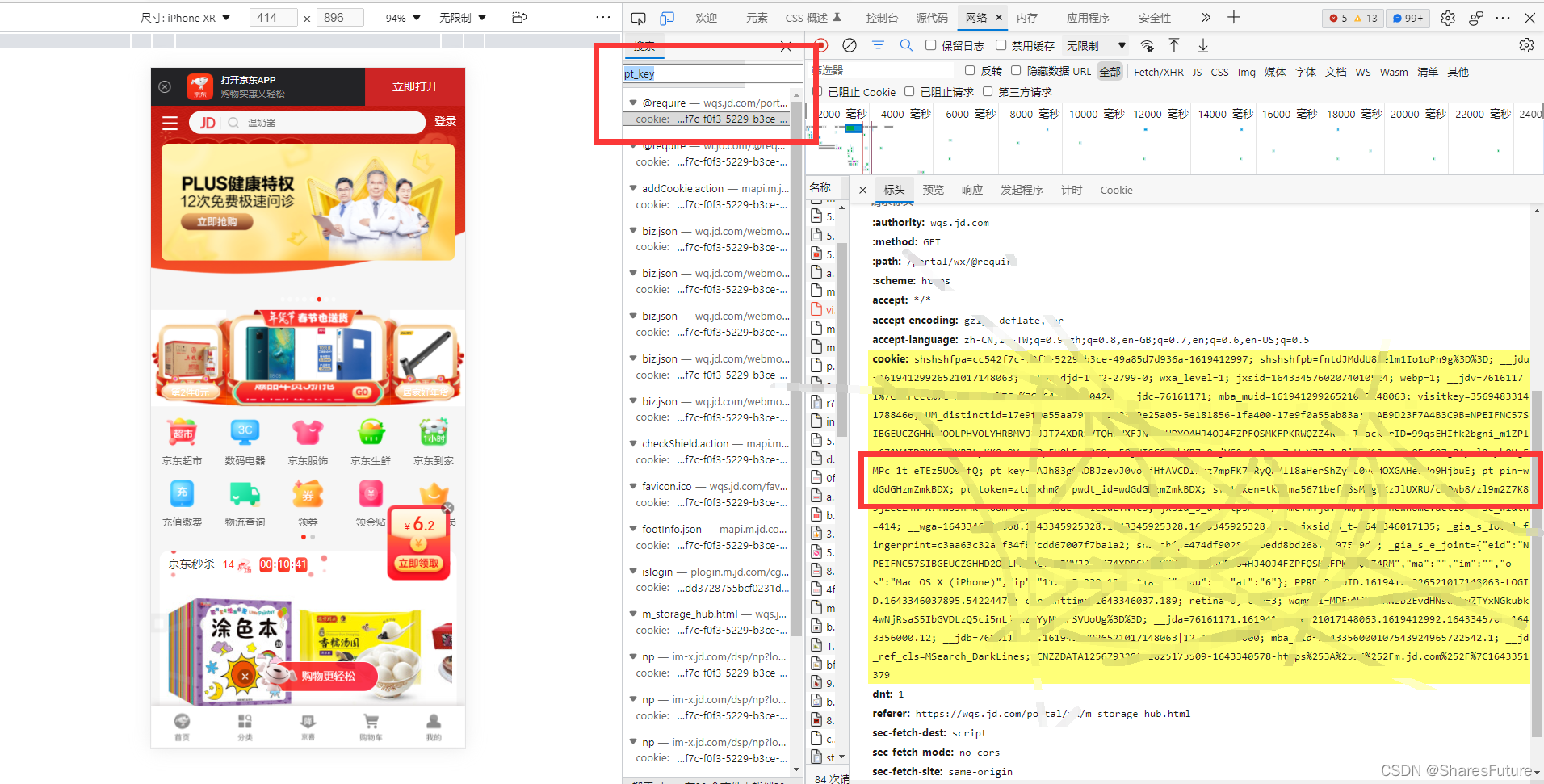
Task: Check the 第三方请求 checkbox
Action: 987,91
